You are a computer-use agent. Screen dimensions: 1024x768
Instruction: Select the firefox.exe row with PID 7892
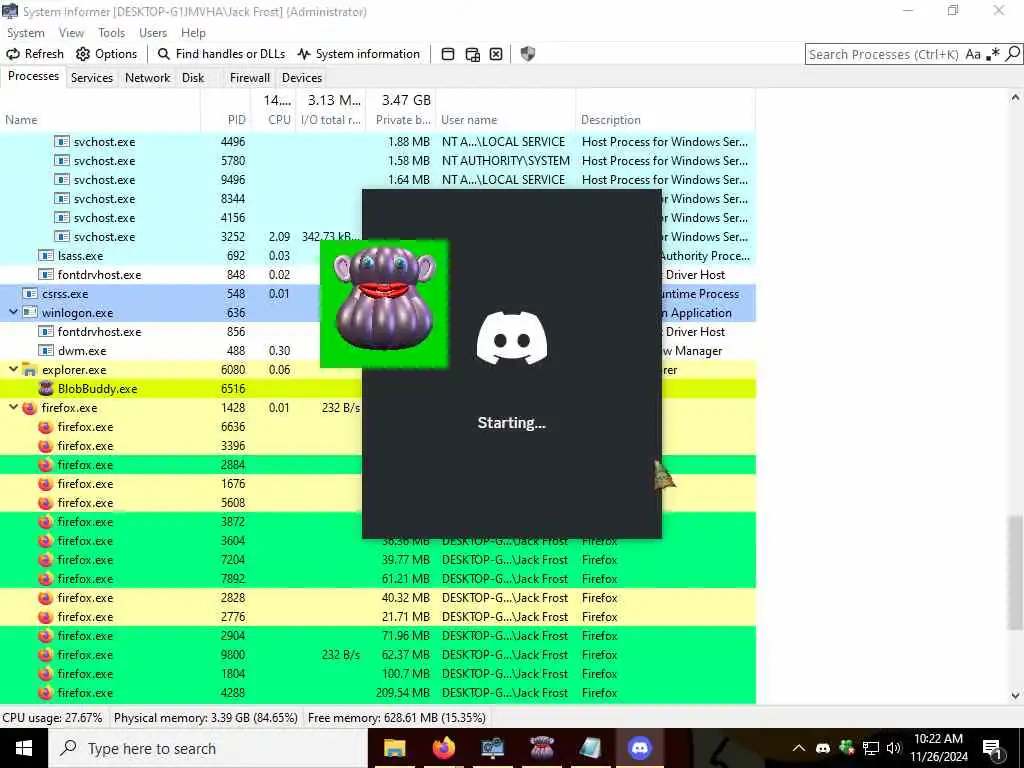click(x=377, y=579)
